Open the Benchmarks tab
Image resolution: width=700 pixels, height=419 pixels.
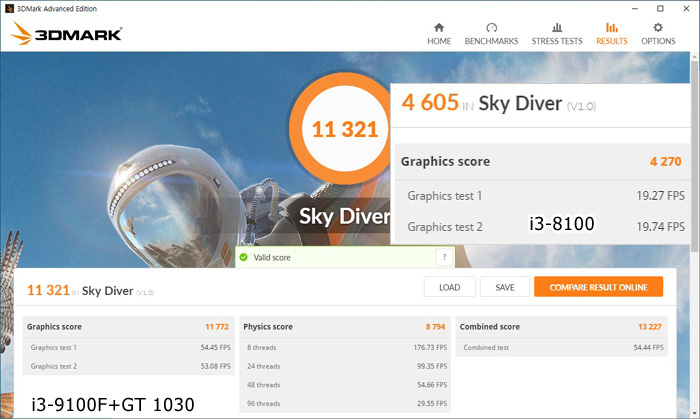click(491, 34)
